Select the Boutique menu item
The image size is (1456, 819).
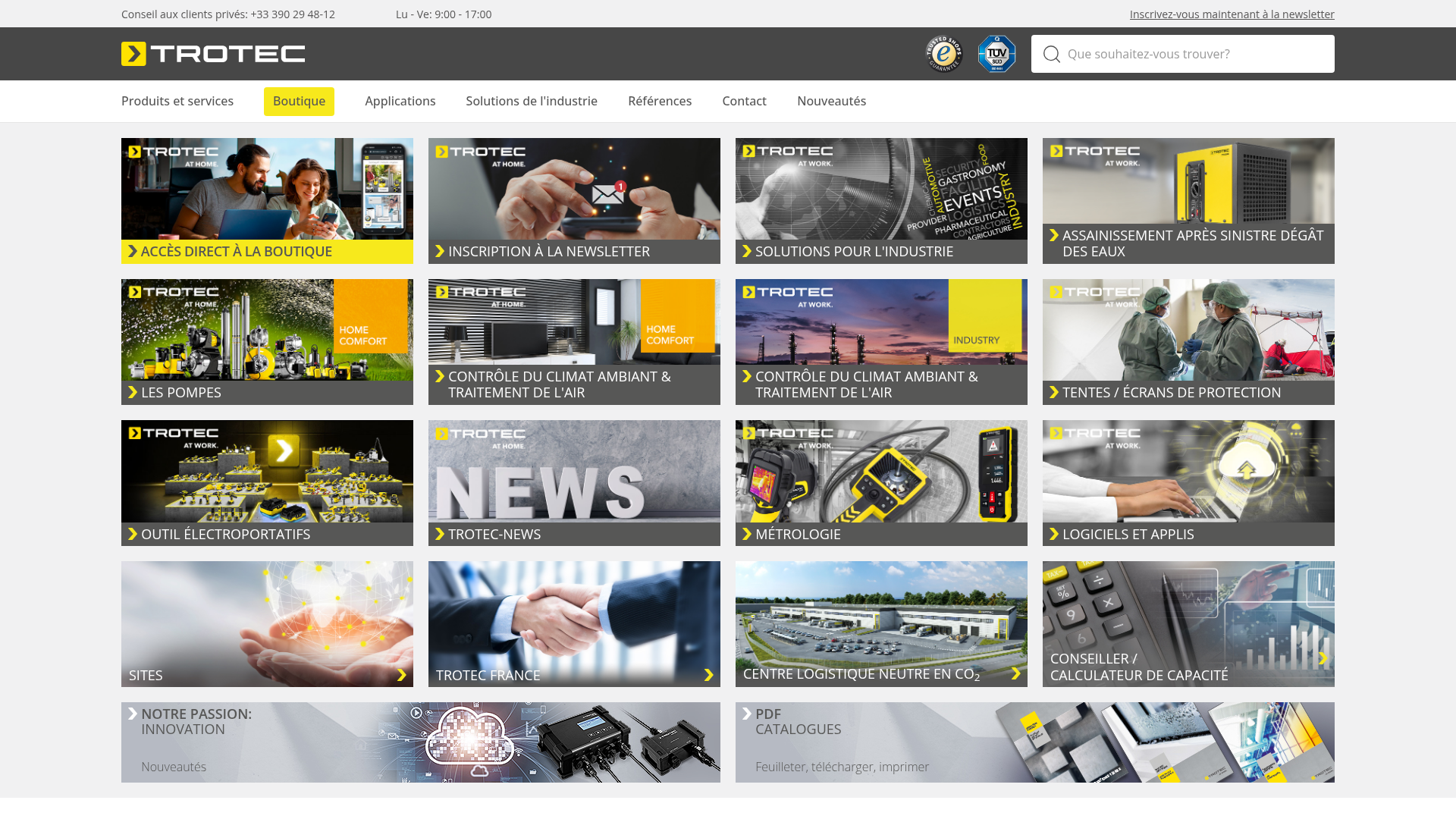point(299,101)
